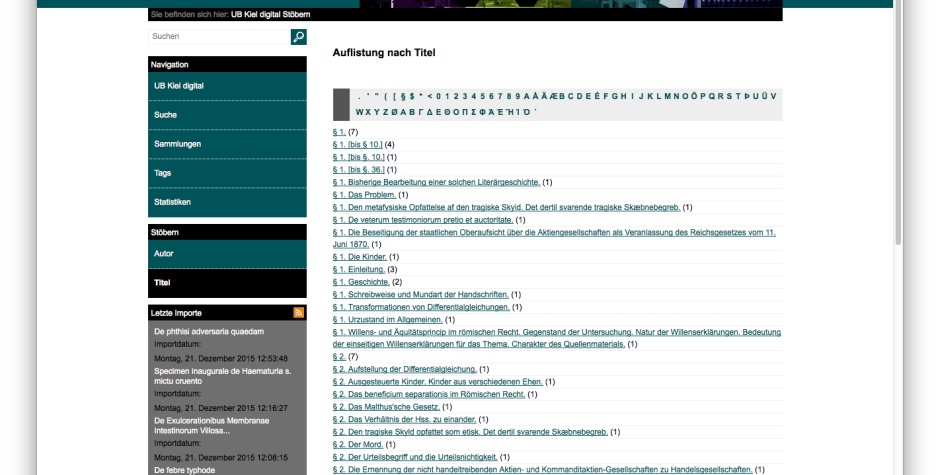
Task: Jump to titles starting with Q
Action: click(x=712, y=96)
